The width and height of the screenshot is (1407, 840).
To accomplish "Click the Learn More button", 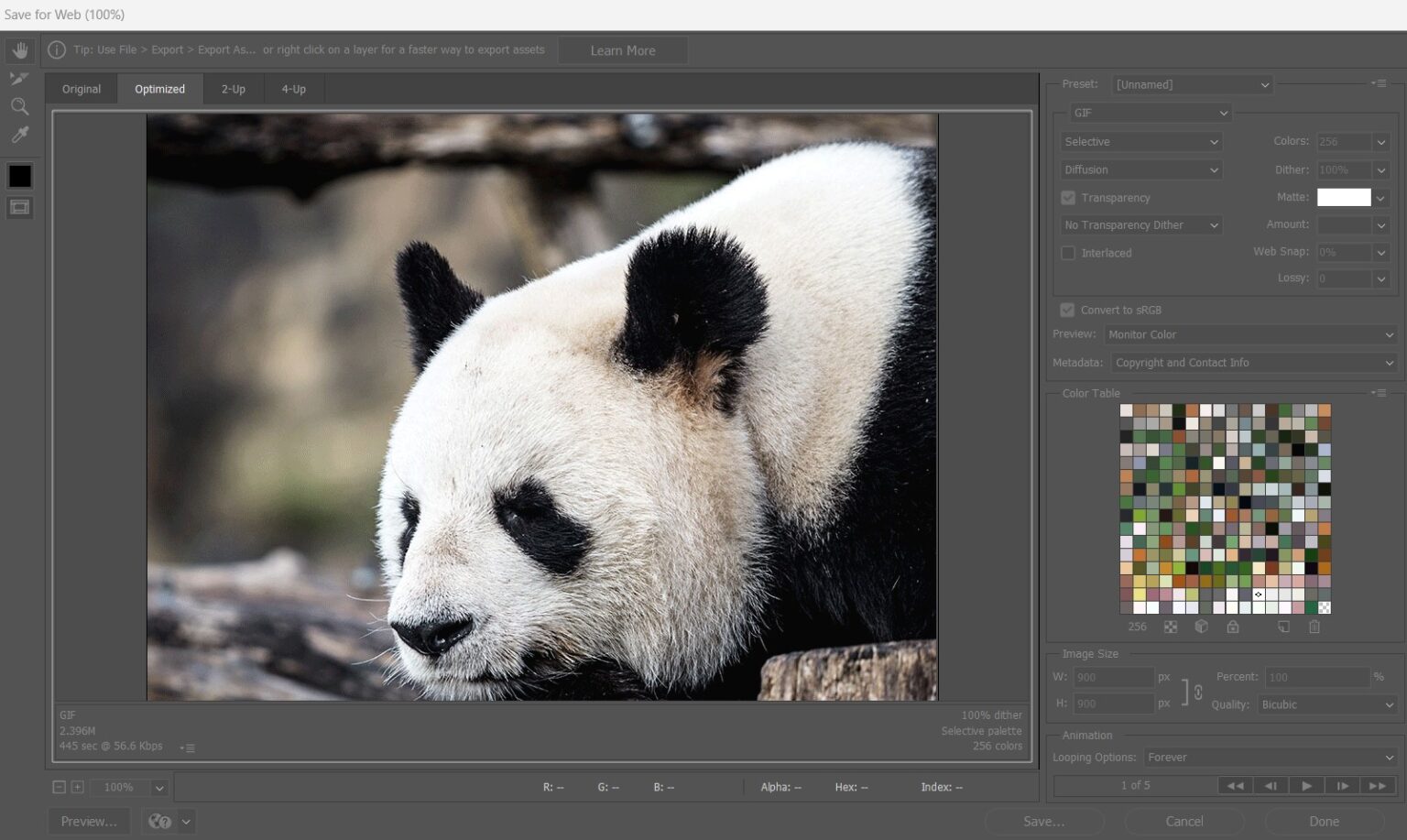I will [x=623, y=49].
